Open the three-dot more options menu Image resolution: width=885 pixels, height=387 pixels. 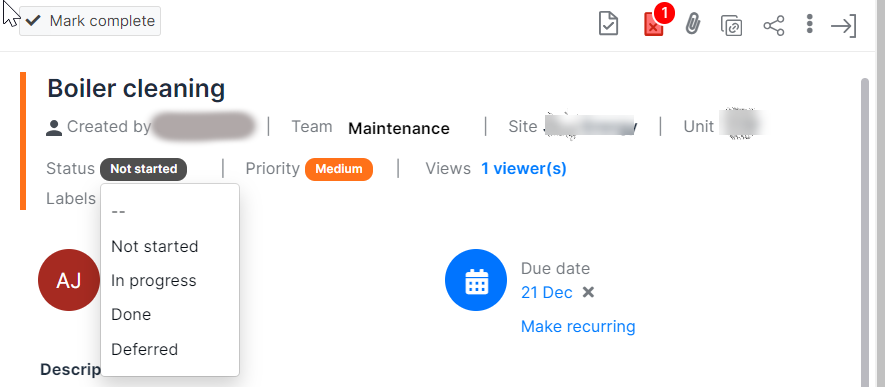(x=810, y=24)
